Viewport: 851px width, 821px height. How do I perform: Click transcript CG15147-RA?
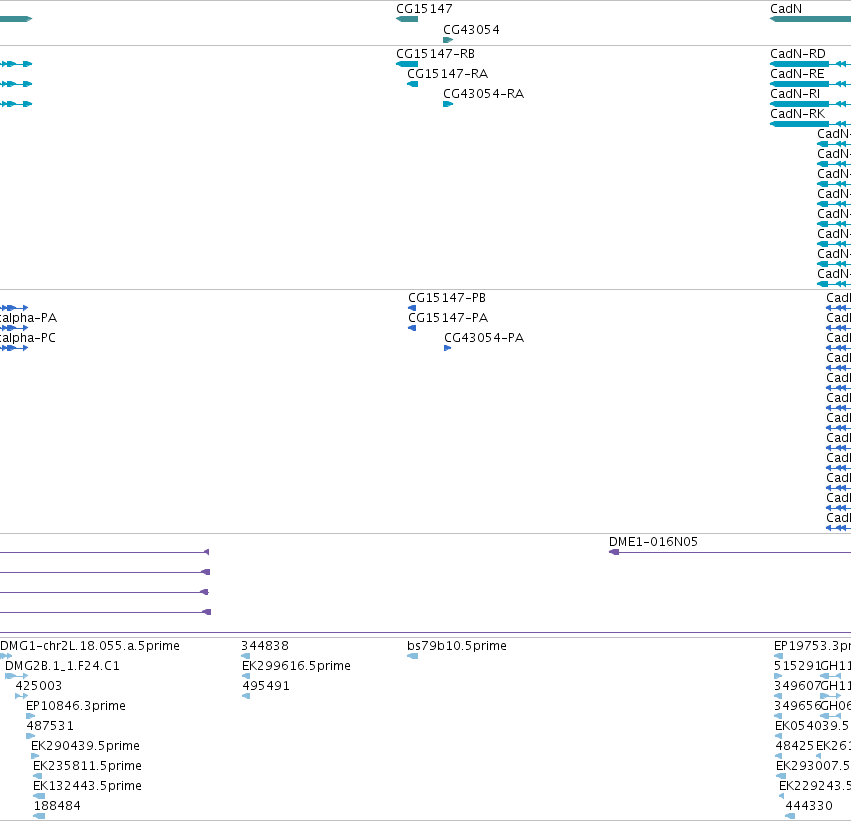(447, 74)
